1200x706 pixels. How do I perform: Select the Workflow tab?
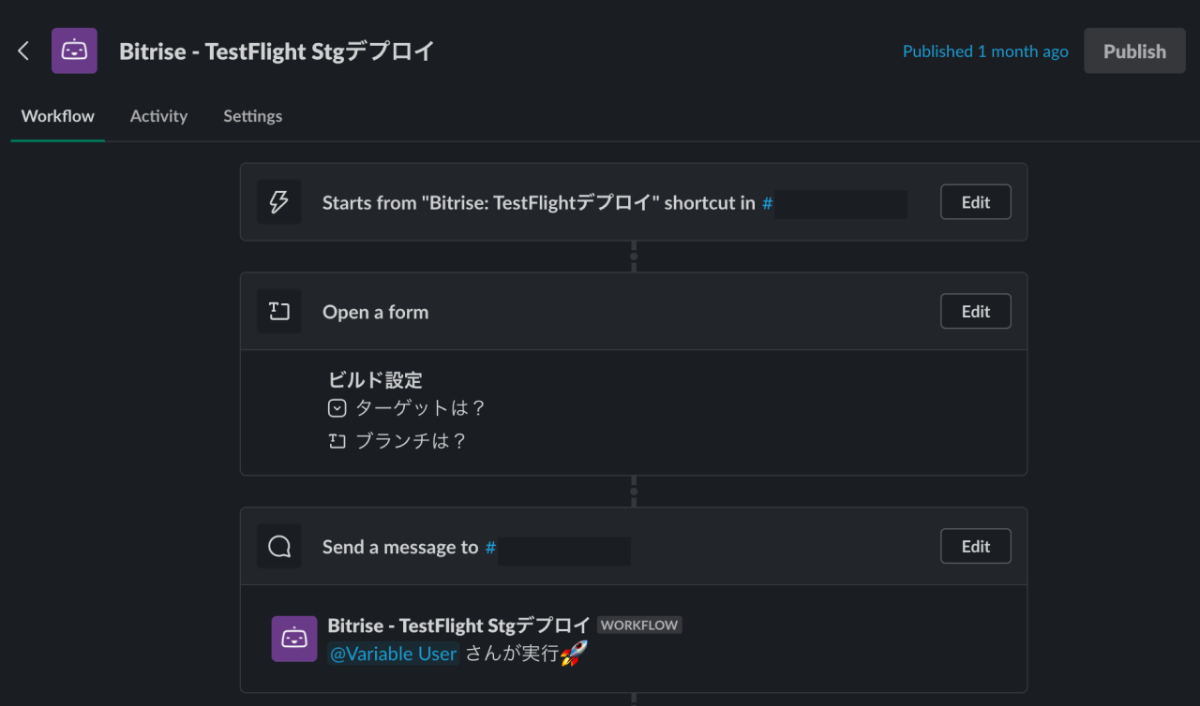[58, 116]
